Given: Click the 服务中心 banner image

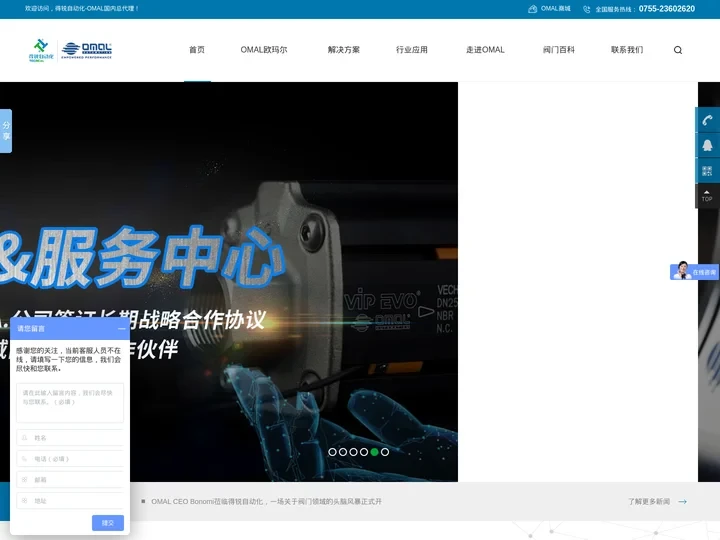Looking at the screenshot, I should [x=229, y=282].
